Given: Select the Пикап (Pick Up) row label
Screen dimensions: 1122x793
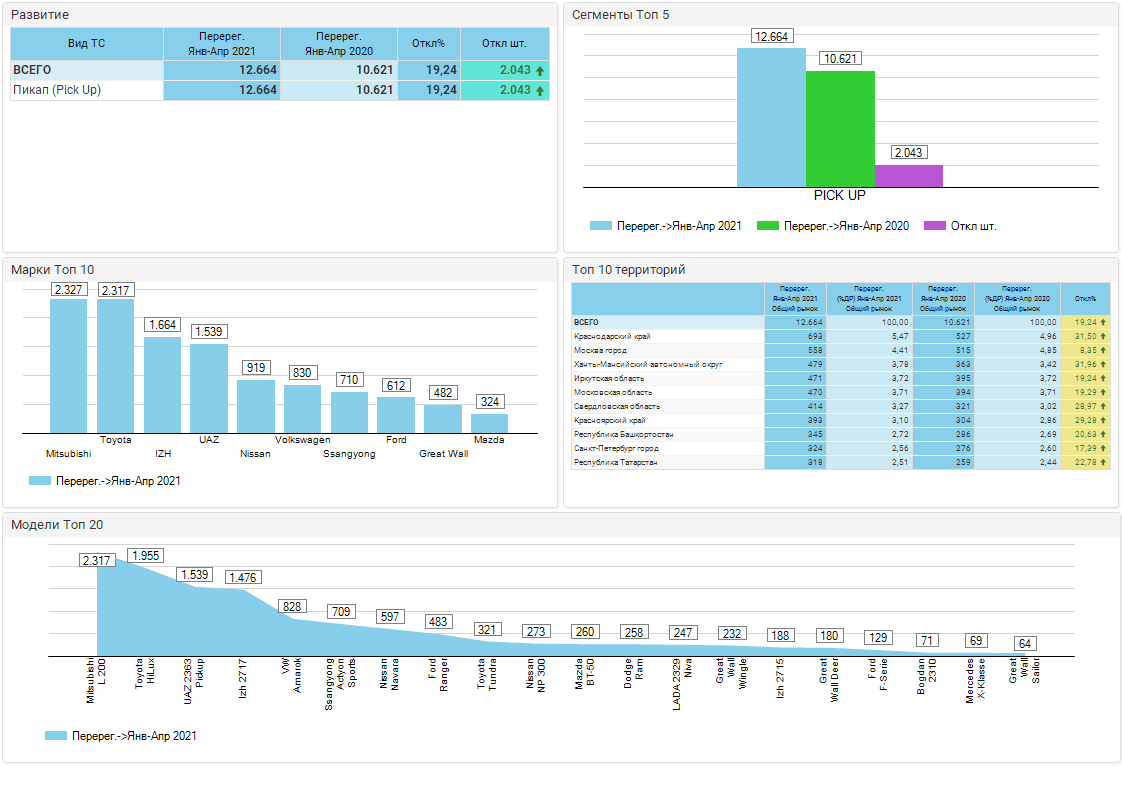Looking at the screenshot, I should point(57,90).
